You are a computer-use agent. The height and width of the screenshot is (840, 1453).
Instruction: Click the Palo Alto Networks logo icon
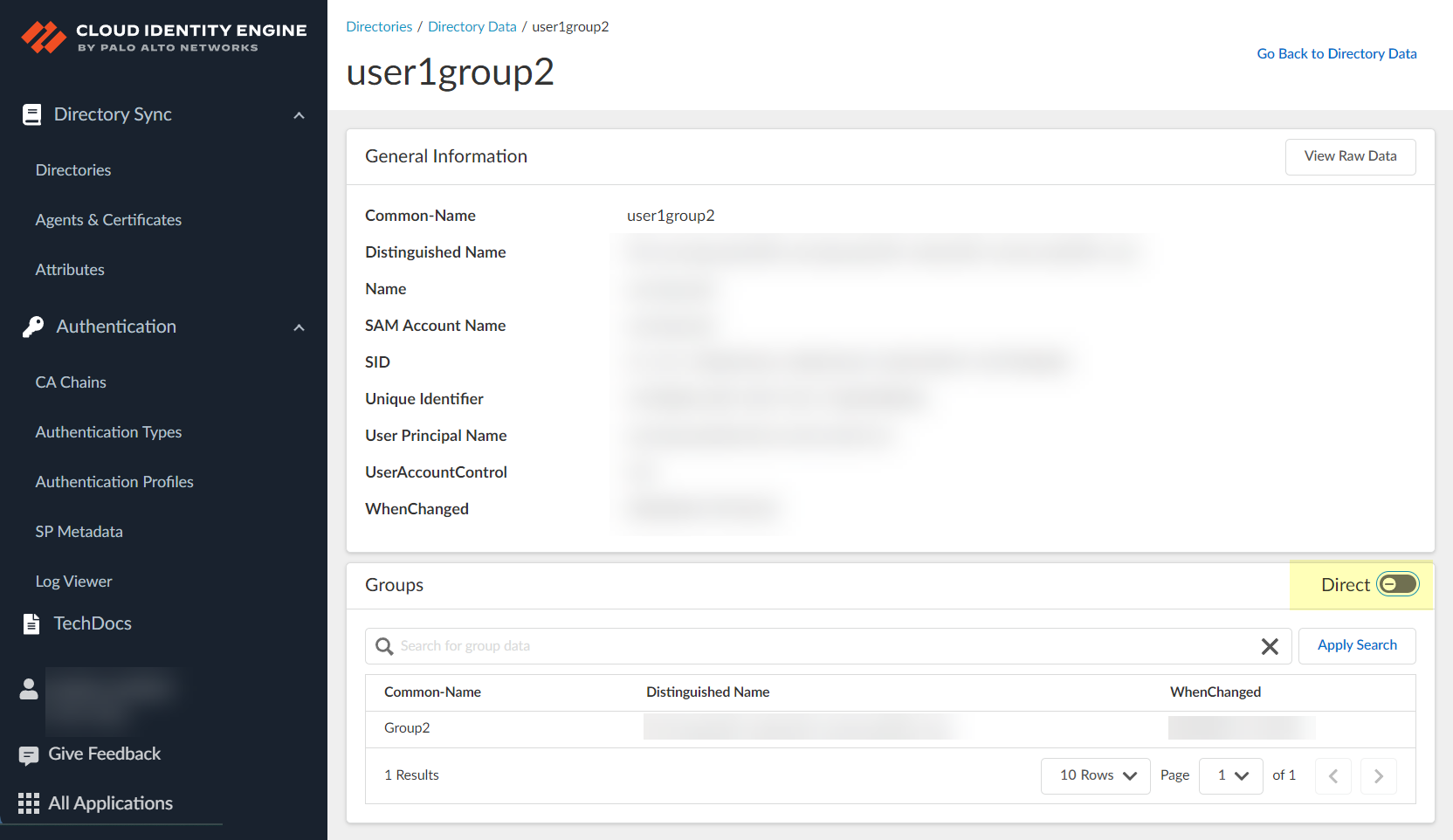44,37
